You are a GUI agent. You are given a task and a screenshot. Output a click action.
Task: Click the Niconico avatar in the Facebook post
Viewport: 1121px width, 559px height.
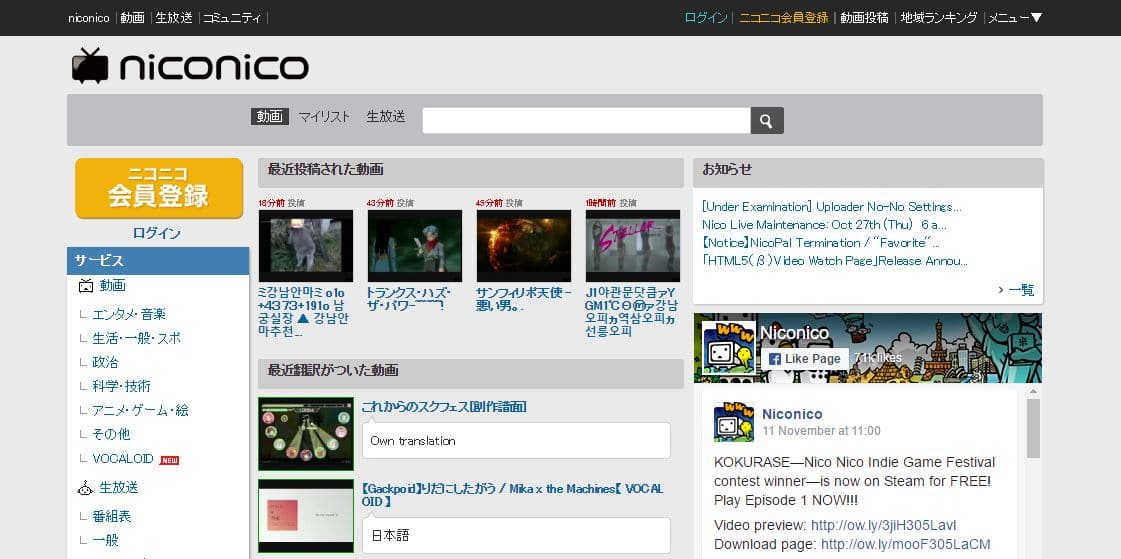tap(734, 422)
